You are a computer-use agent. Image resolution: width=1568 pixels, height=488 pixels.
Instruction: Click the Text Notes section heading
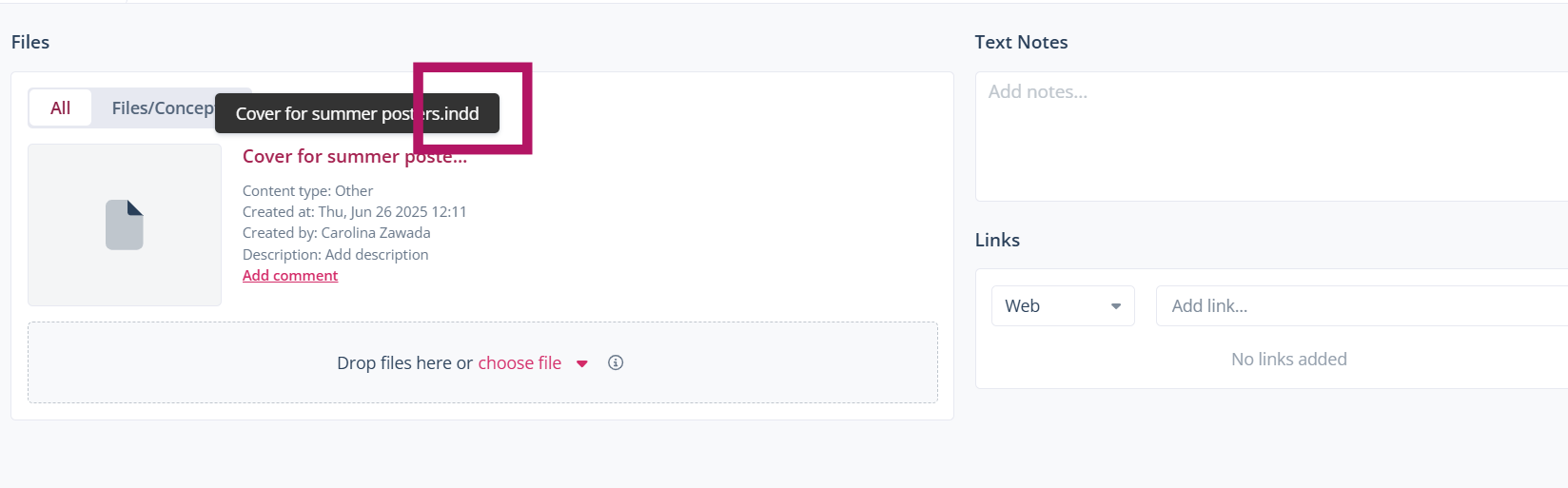1021,42
